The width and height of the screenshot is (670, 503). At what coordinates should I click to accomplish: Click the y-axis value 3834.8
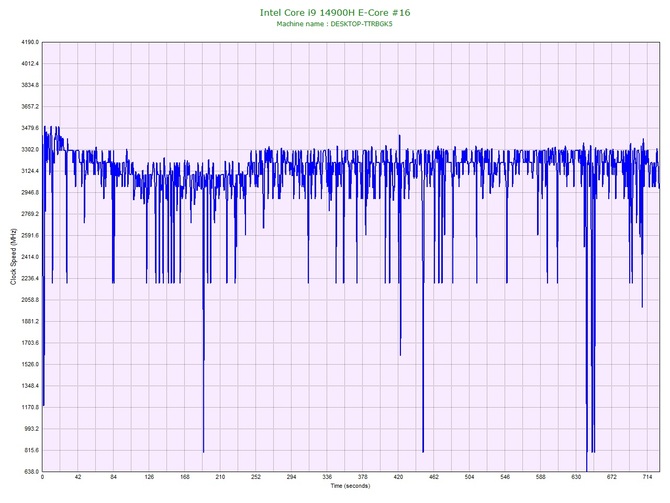[30, 85]
